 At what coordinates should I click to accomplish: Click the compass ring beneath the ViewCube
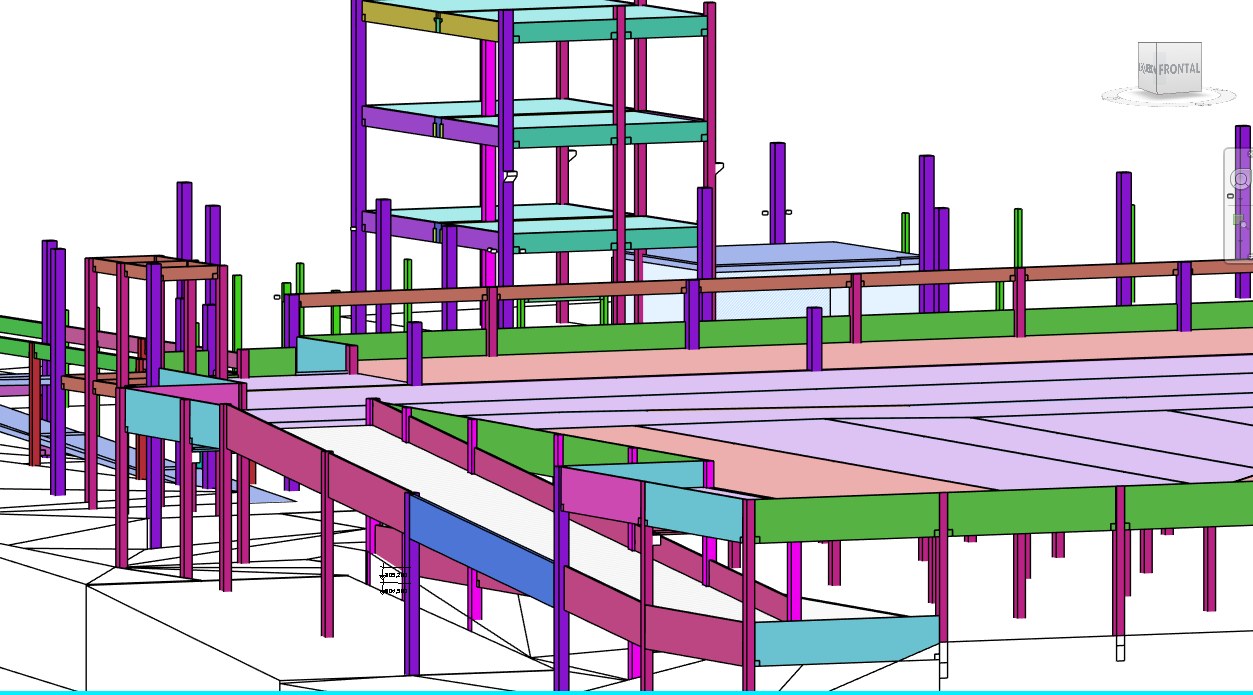tap(1169, 98)
